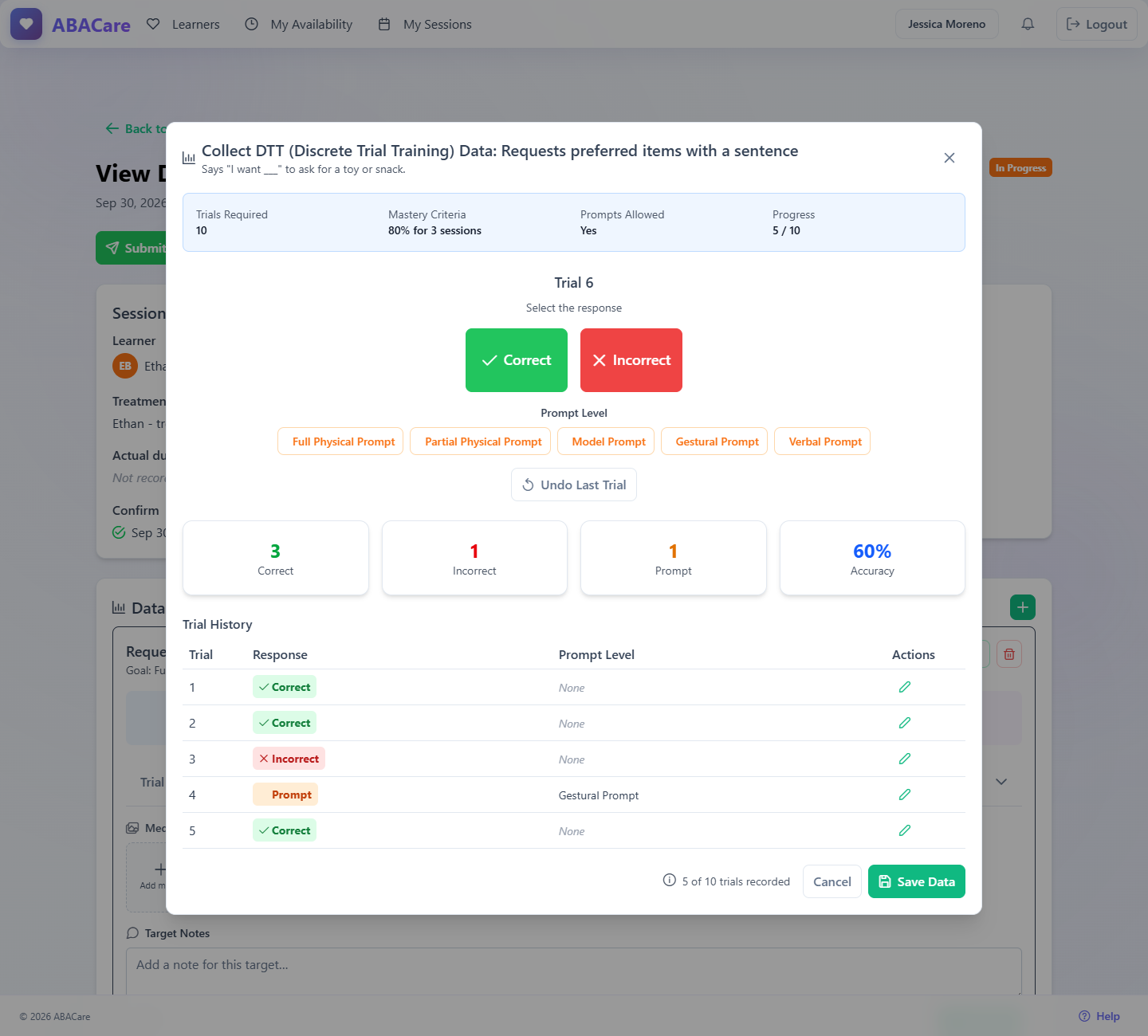Click the 1 Prompt summary card
Viewport: 1148px width, 1036px height.
click(674, 558)
